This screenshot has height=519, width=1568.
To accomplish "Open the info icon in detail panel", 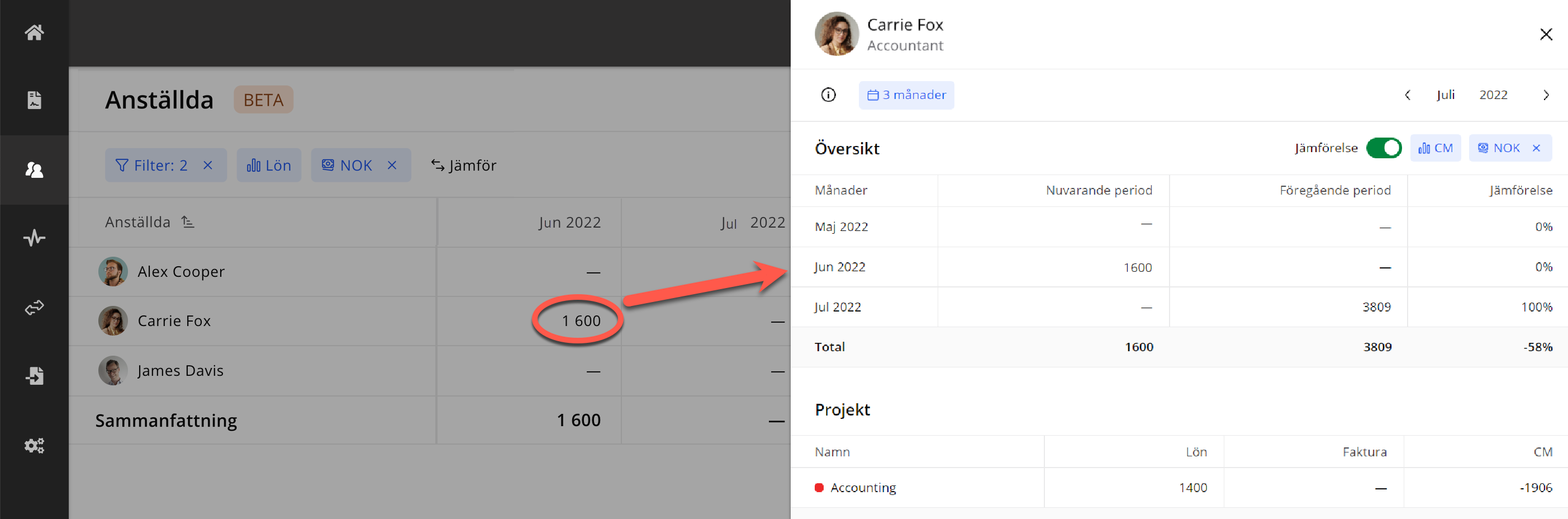I will point(828,95).
